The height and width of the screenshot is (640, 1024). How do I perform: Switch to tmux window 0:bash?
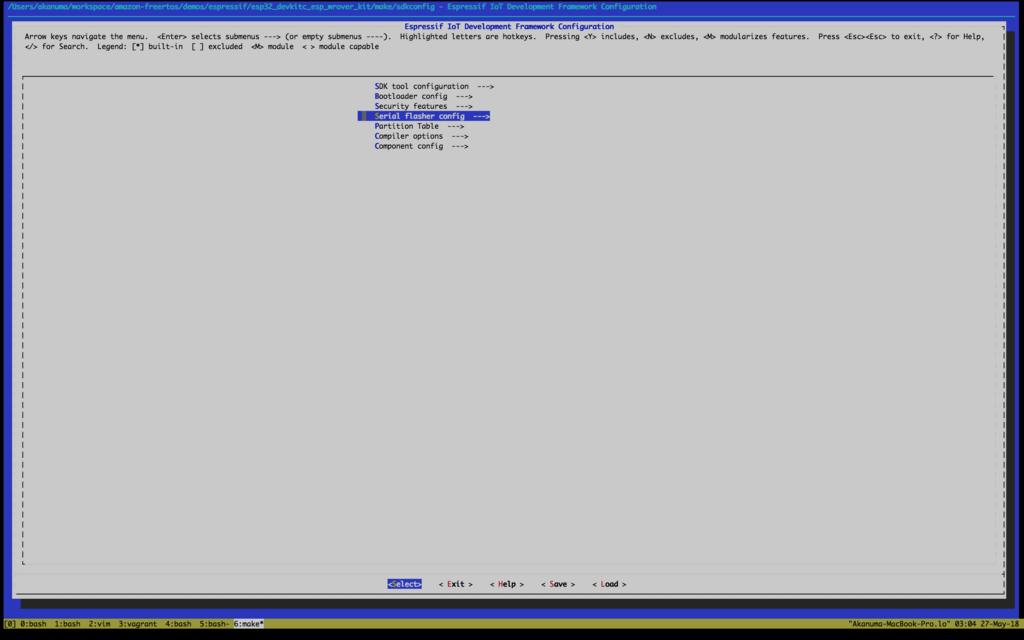pos(33,624)
